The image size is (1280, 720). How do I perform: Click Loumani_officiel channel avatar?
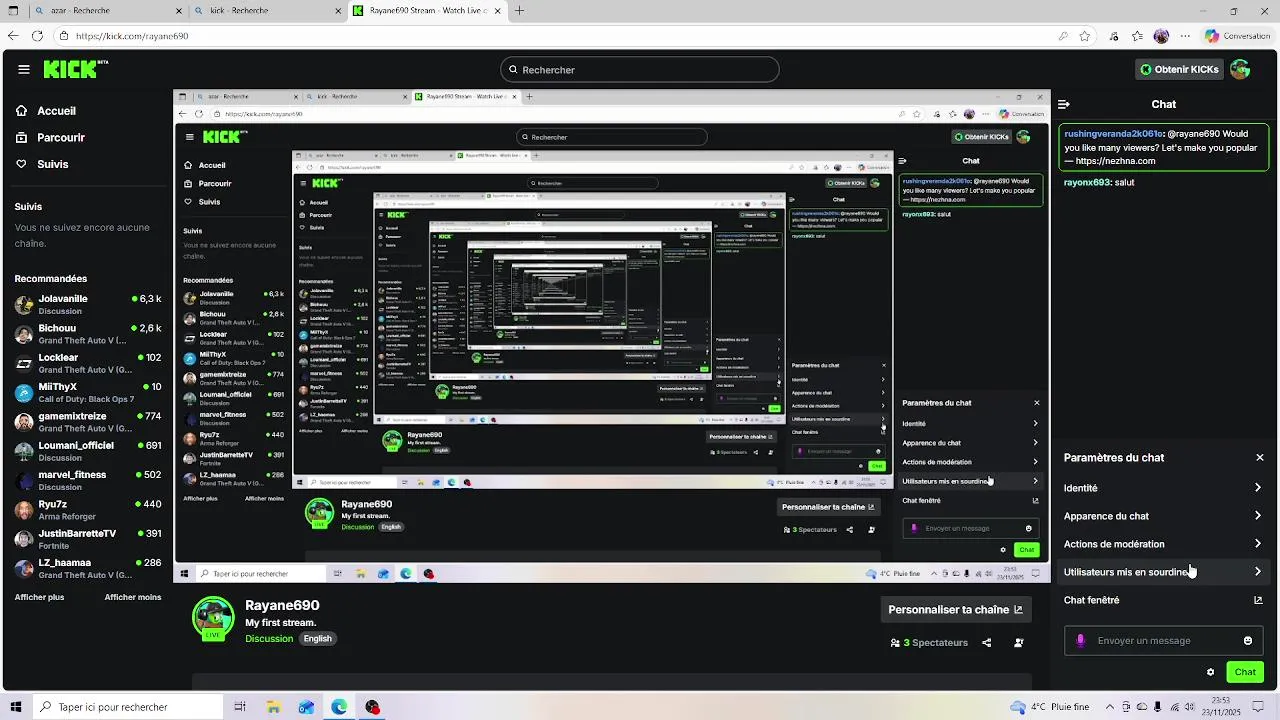[24, 451]
